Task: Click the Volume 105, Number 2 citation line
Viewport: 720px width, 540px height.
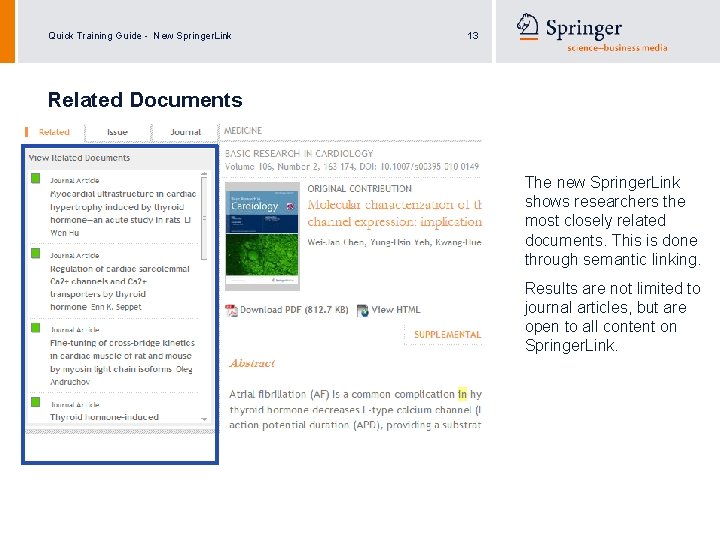Action: click(x=352, y=166)
